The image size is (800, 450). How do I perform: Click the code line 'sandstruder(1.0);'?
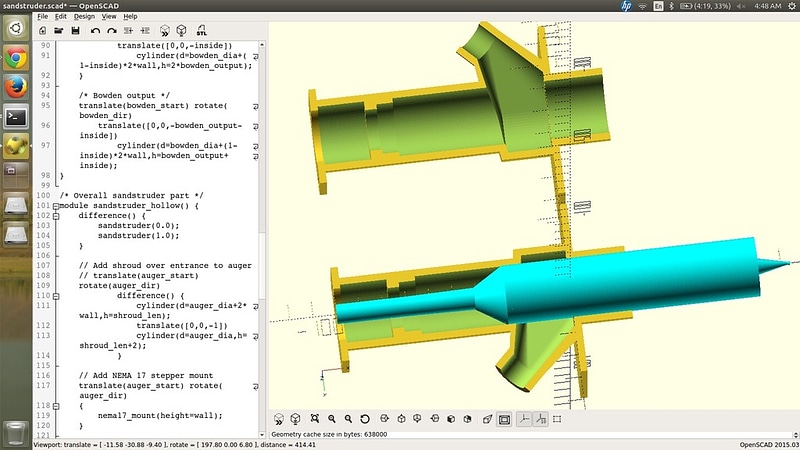coord(139,236)
